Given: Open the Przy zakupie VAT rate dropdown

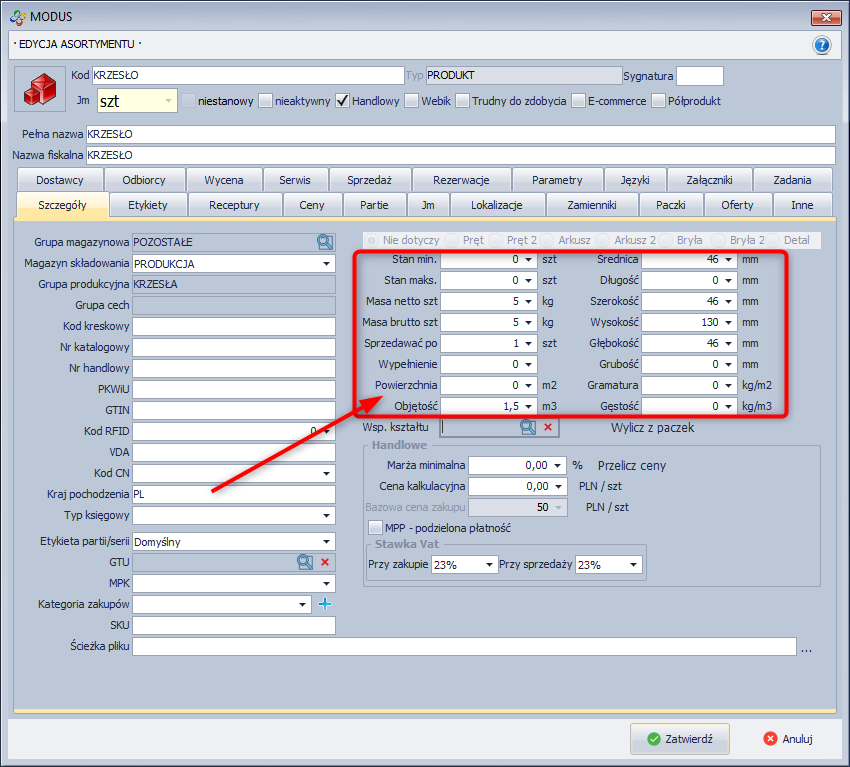Looking at the screenshot, I should pos(489,565).
